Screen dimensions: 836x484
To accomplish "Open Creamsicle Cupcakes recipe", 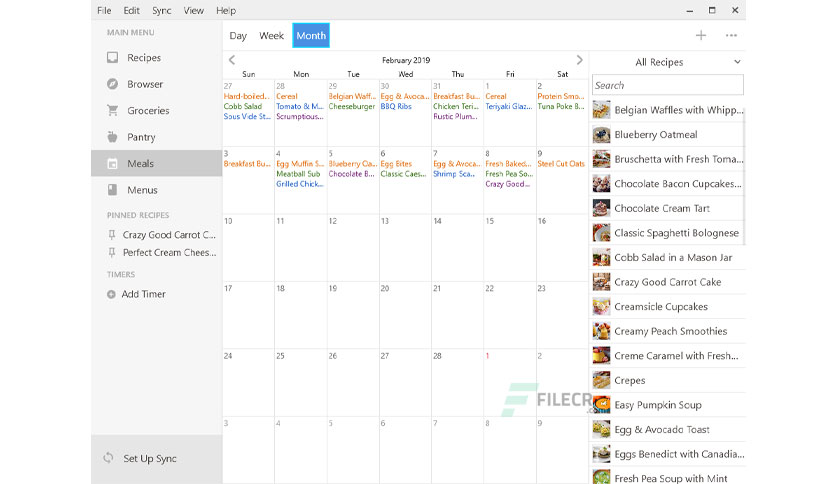I will coord(668,306).
